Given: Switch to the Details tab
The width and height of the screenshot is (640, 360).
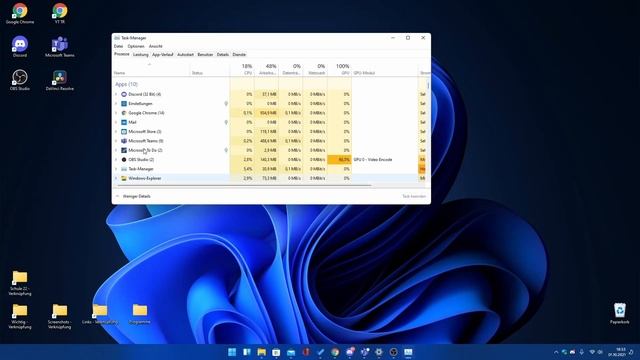Looking at the screenshot, I should tap(223, 54).
